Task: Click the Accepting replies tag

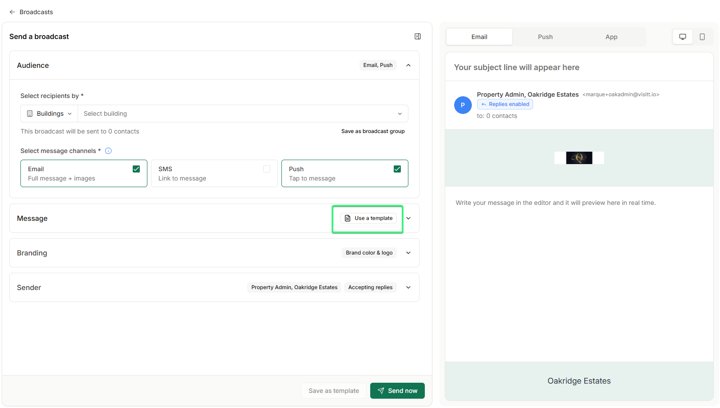Action: point(370,287)
